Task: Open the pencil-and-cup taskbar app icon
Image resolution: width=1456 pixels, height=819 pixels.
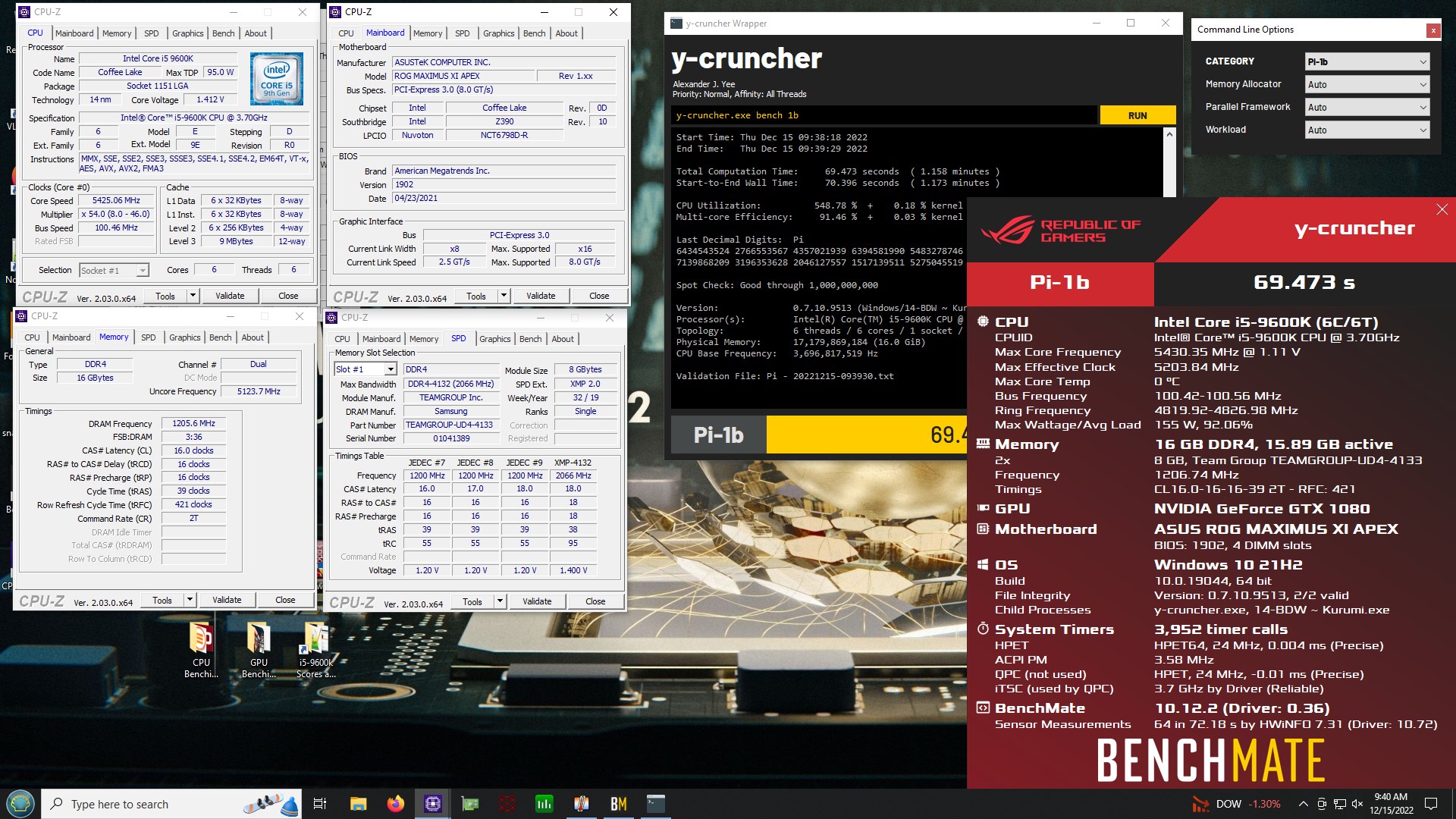Action: [x=582, y=804]
